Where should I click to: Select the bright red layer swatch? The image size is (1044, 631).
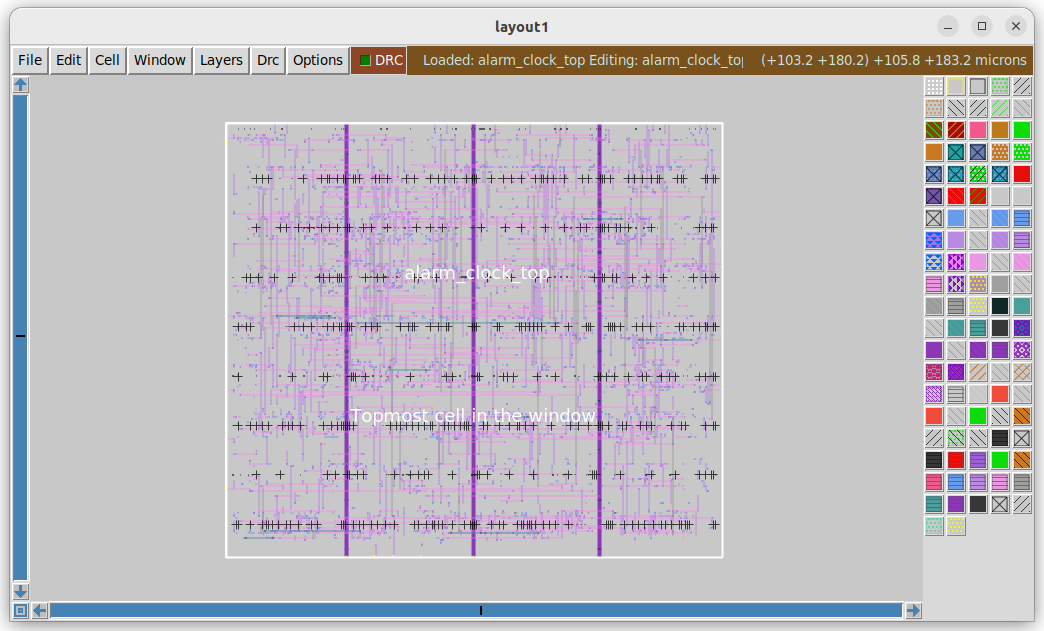(1023, 174)
